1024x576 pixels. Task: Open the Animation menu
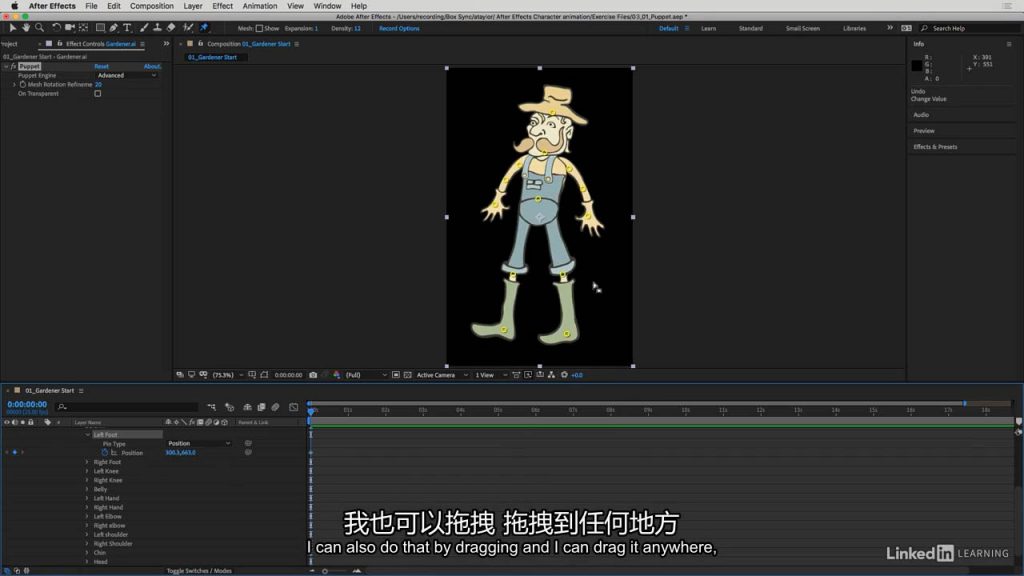(260, 6)
